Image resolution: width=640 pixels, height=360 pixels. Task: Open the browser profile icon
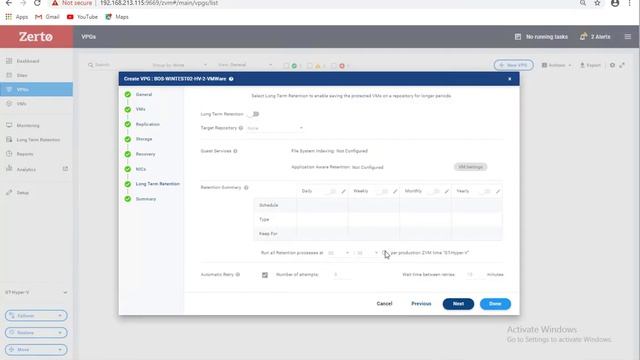click(615, 3)
